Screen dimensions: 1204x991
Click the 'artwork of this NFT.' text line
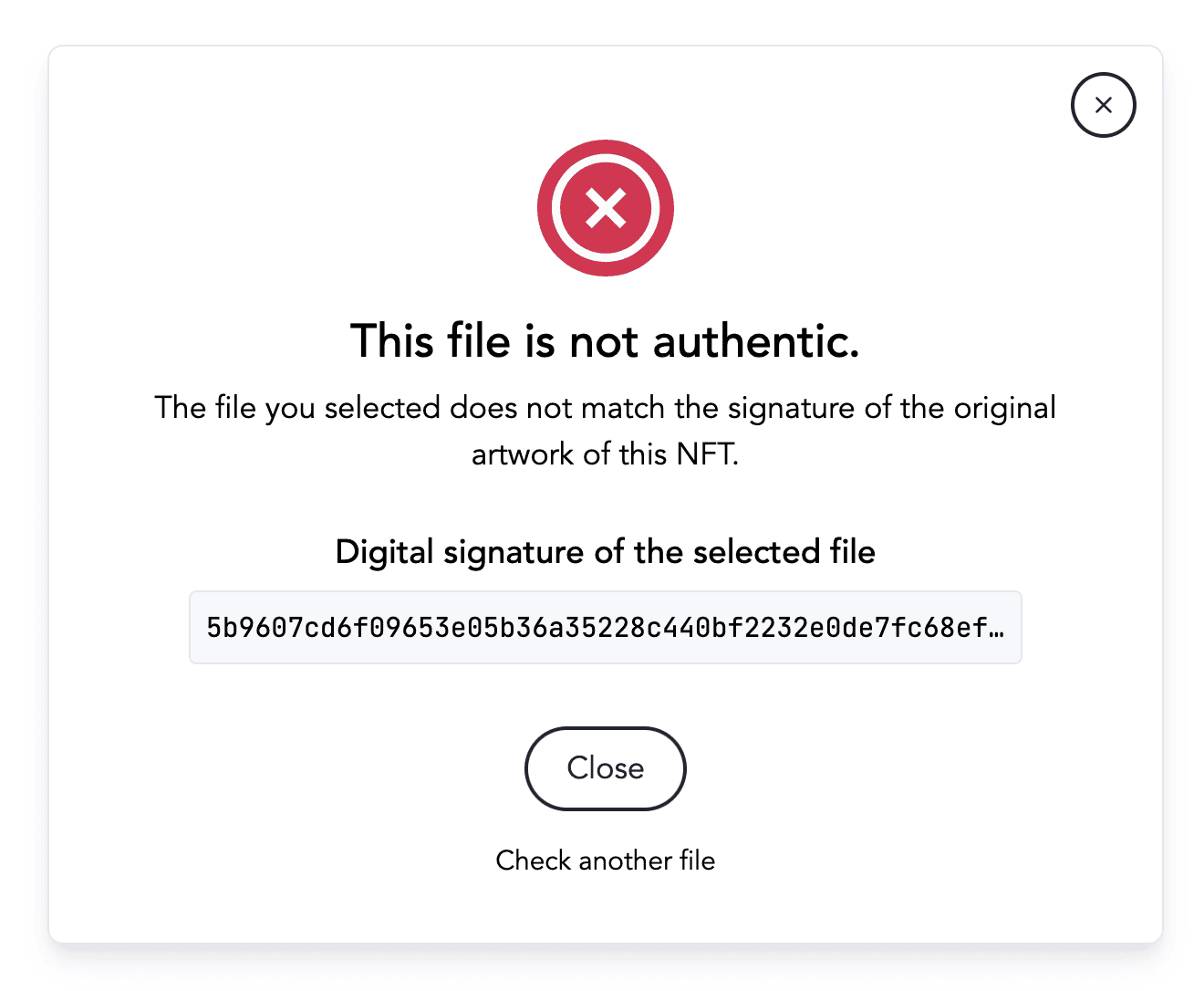pos(605,454)
